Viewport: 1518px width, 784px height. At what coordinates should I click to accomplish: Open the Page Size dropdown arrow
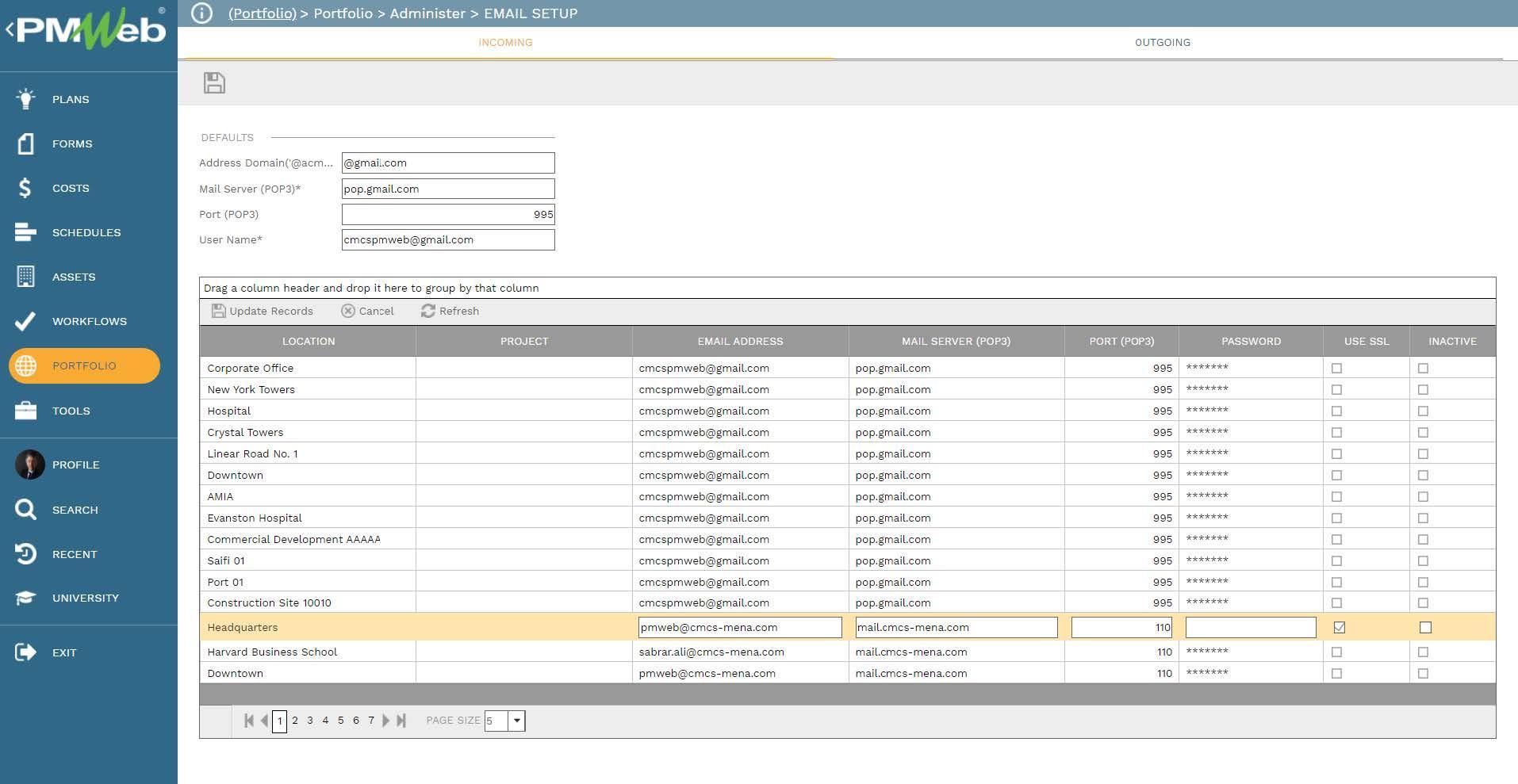pos(517,721)
